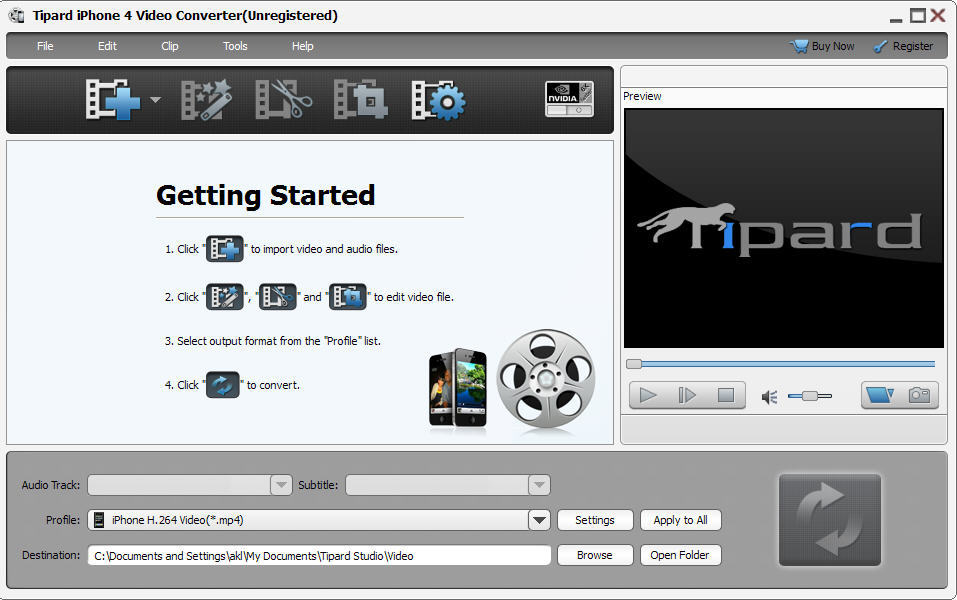Click the Getting Started crop icon
Image resolution: width=957 pixels, height=600 pixels.
(348, 297)
